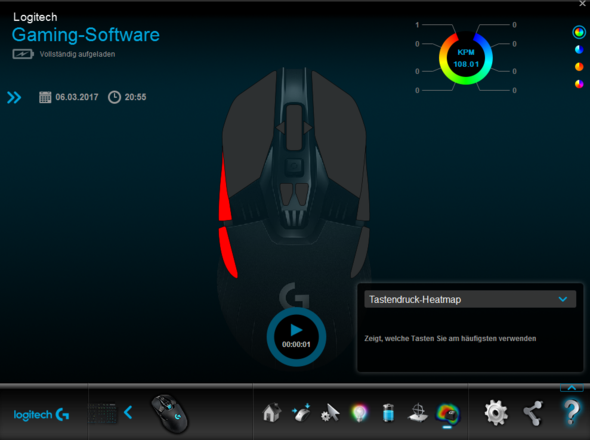Click the battery charge status icon
Screen dimensions: 590x440
pos(23,54)
